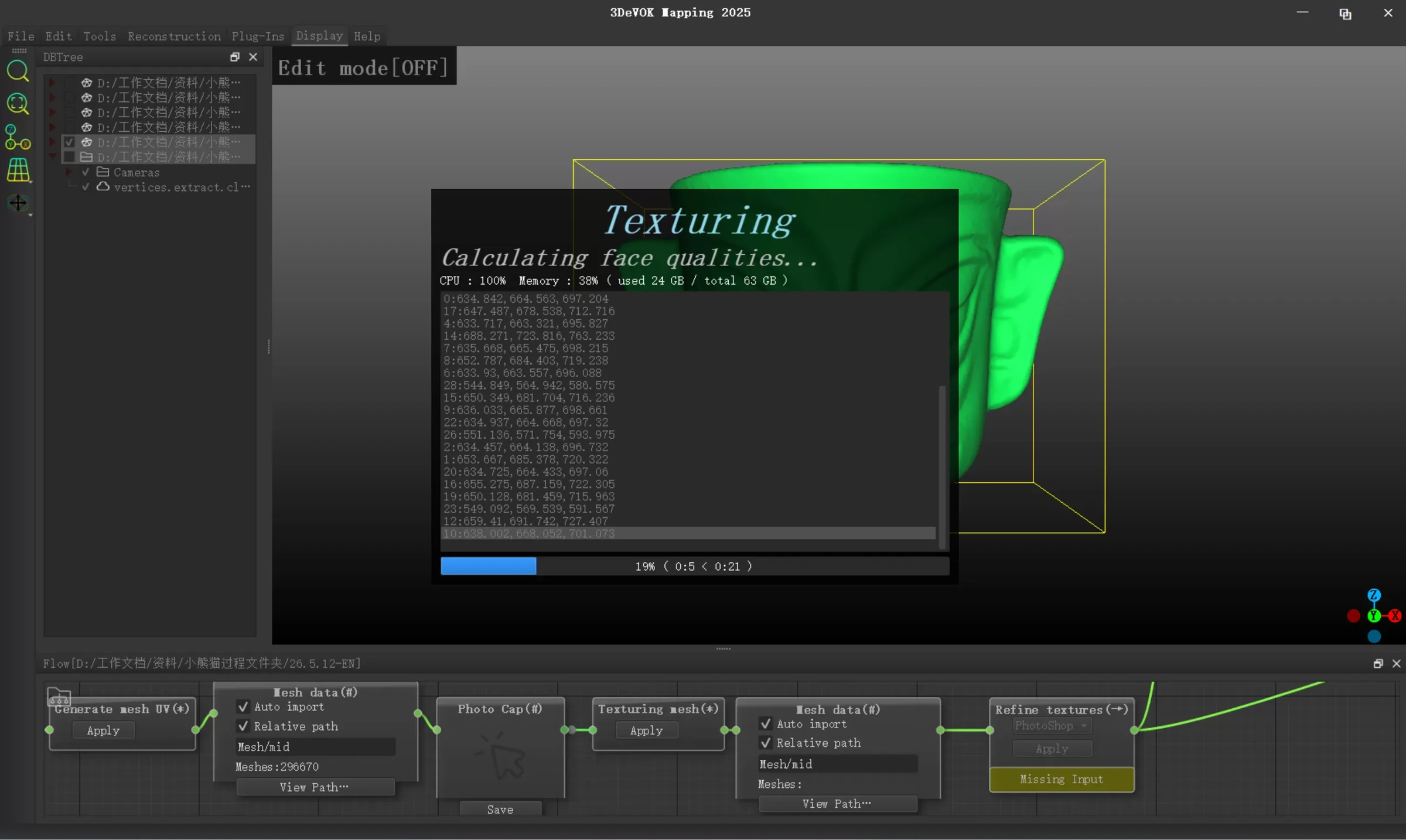Click Mesh/mid field in node beside Refine textures
1406x840 pixels.
click(x=838, y=764)
